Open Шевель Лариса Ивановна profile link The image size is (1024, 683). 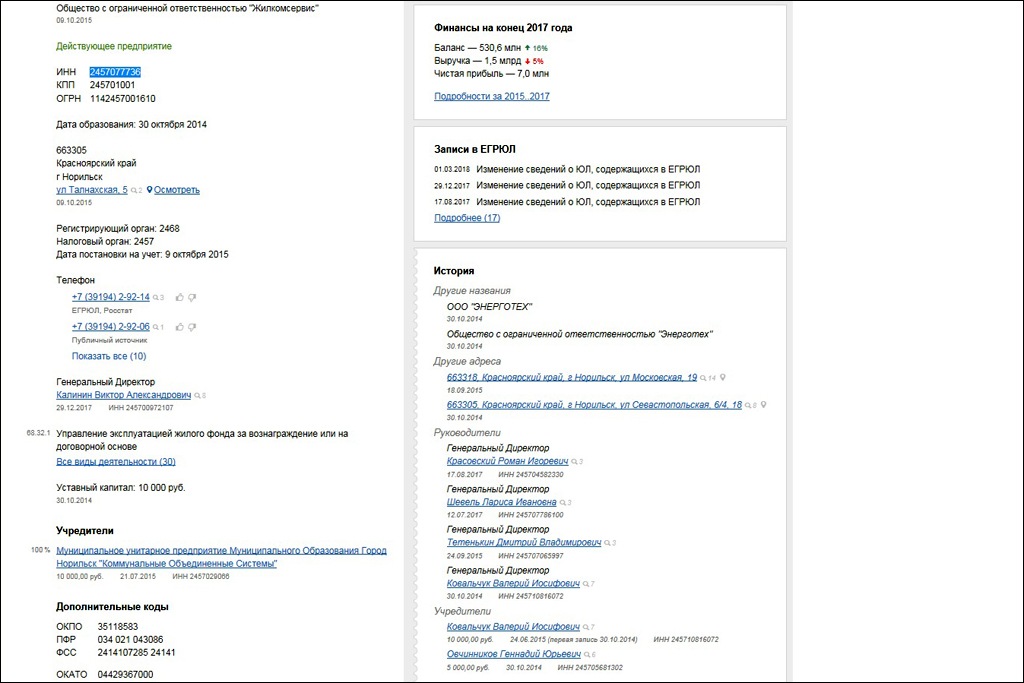(x=502, y=502)
